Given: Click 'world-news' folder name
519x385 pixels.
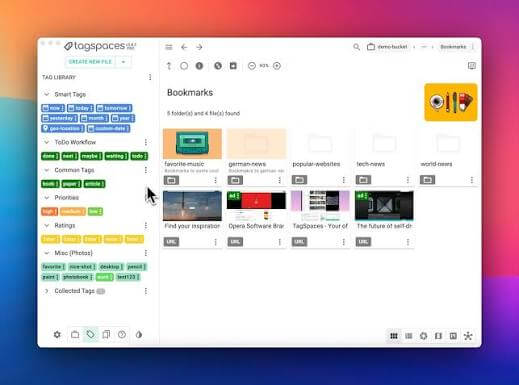Looking at the screenshot, I should coord(436,164).
